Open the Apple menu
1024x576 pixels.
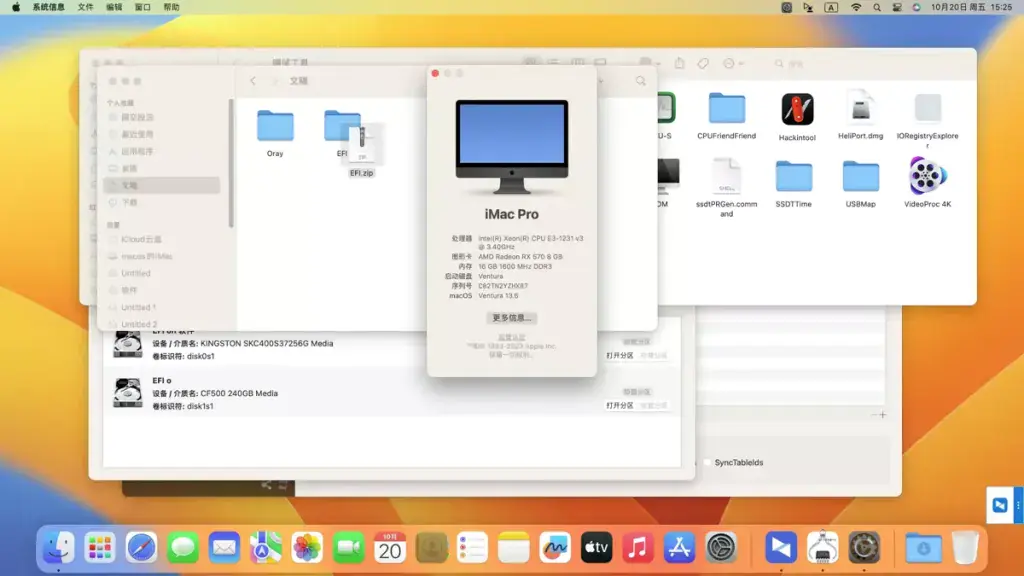(x=16, y=7)
